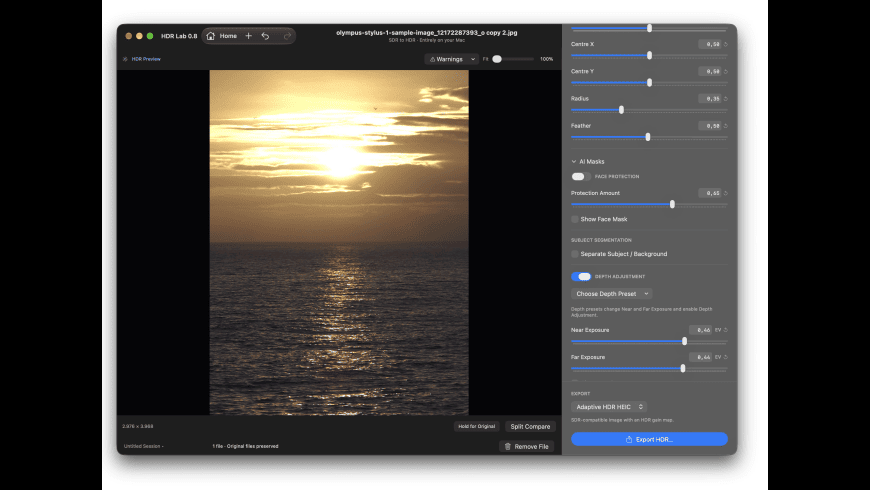This screenshot has width=870, height=490.
Task: Open the Choose Depth Preset menu
Action: [611, 294]
